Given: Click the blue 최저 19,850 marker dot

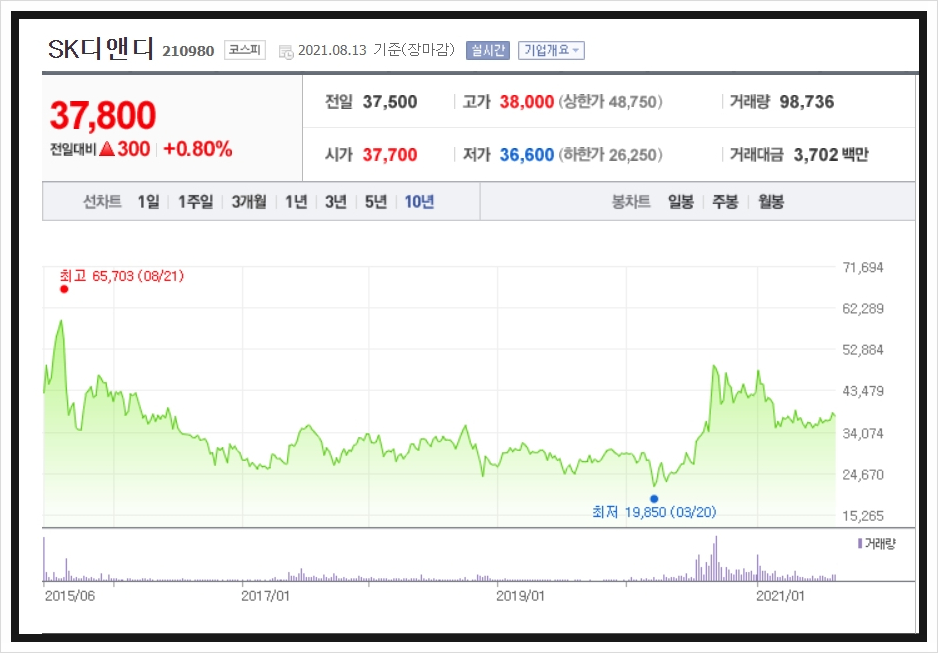Looking at the screenshot, I should pos(654,499).
